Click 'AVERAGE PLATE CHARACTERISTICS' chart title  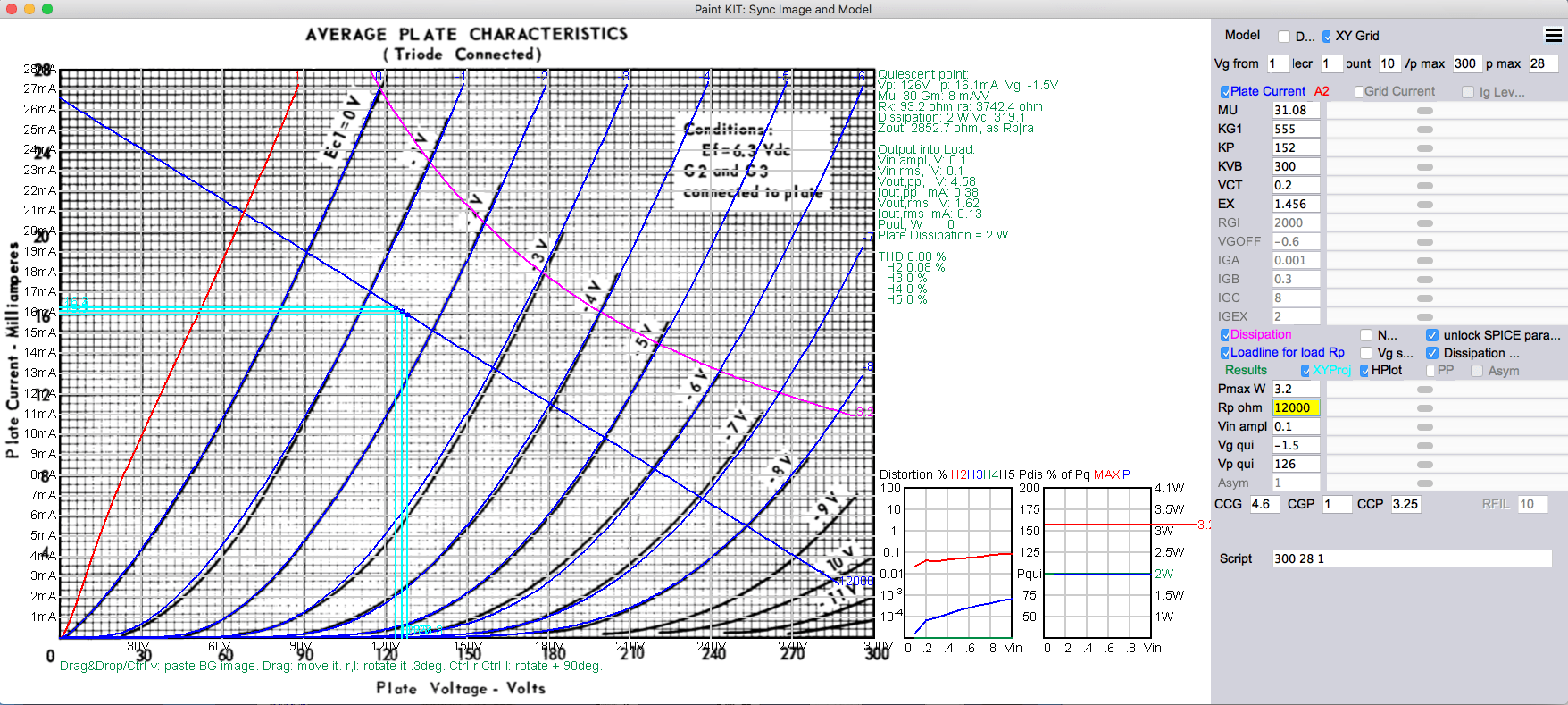click(x=466, y=34)
